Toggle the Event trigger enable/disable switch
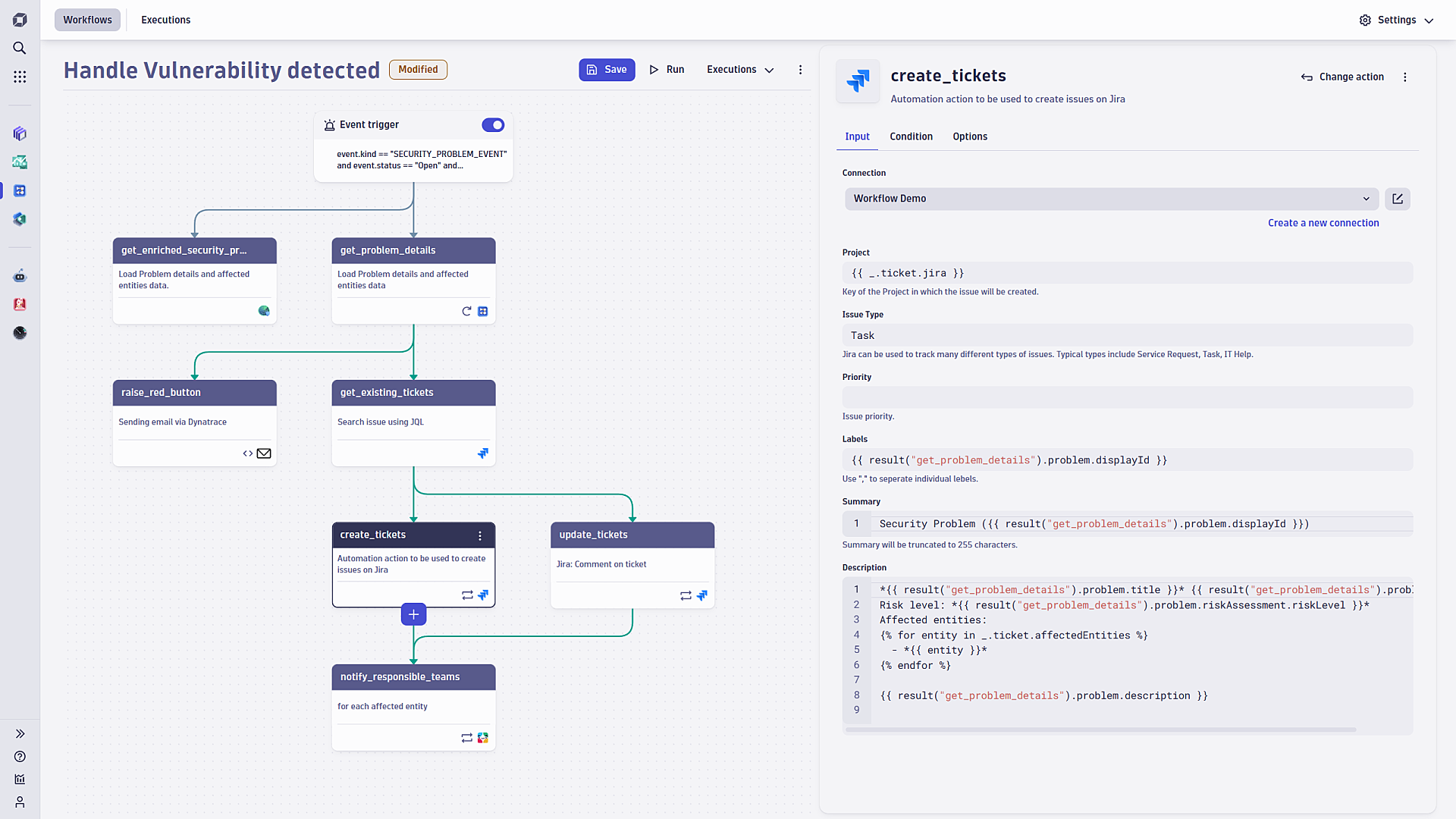Screen dimensions: 1456x819 [x=494, y=124]
